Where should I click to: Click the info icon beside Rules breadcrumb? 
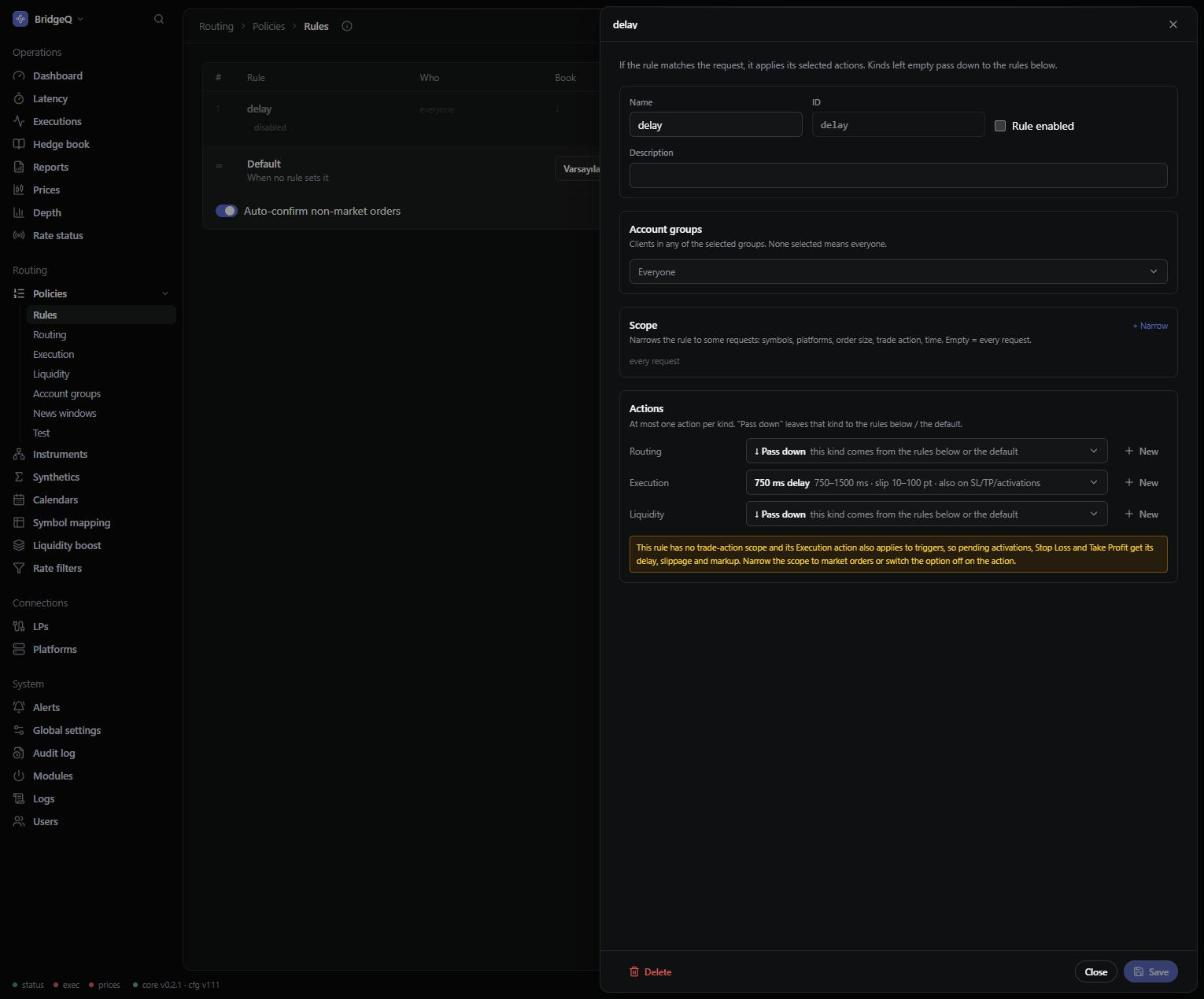coord(347,26)
